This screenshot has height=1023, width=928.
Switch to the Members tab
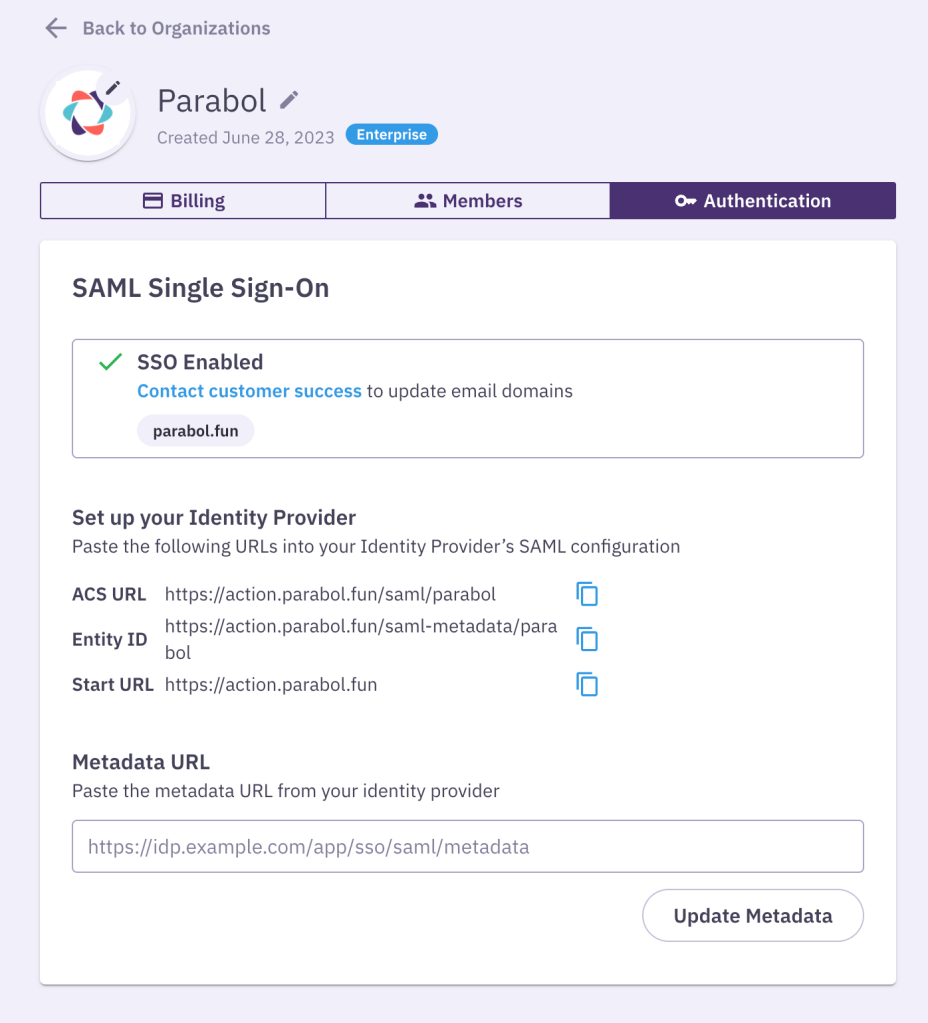coord(468,200)
